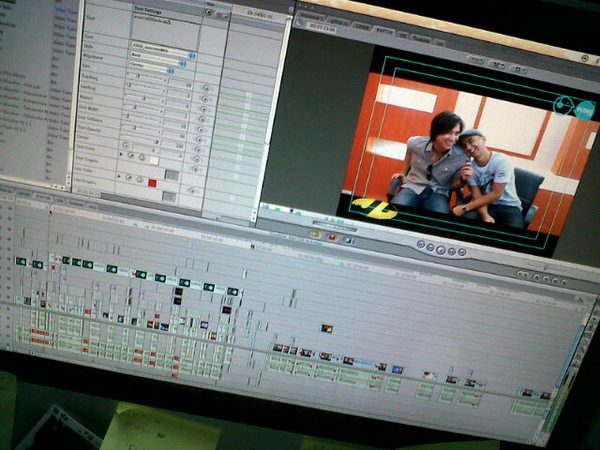Screen dimensions: 600x450
Task: Click Play In to Out button in Canvas
Action: tap(430, 248)
